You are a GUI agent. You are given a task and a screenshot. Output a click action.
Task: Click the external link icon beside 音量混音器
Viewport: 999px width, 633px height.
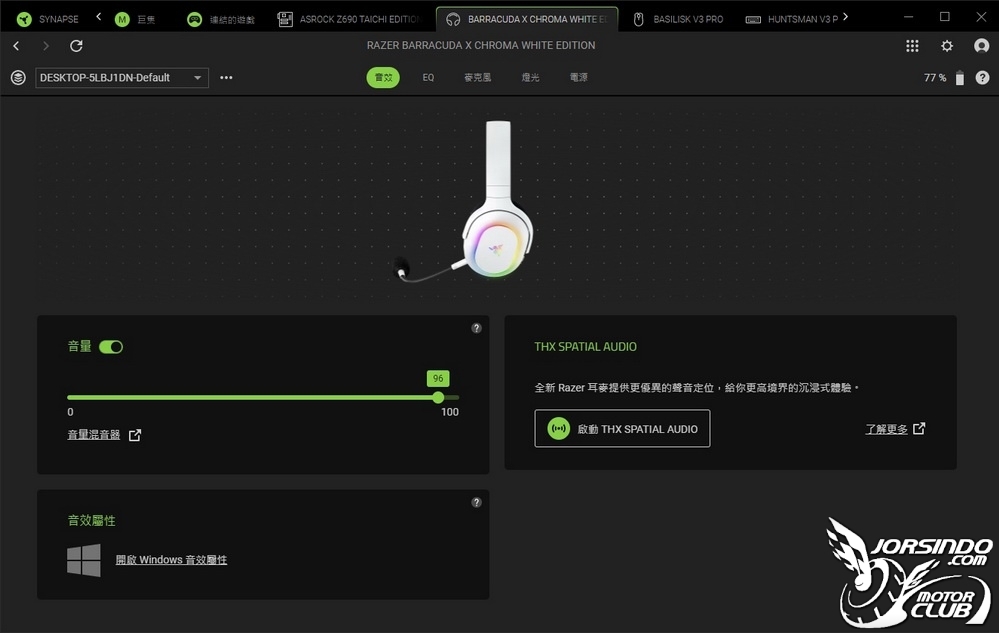pos(135,435)
